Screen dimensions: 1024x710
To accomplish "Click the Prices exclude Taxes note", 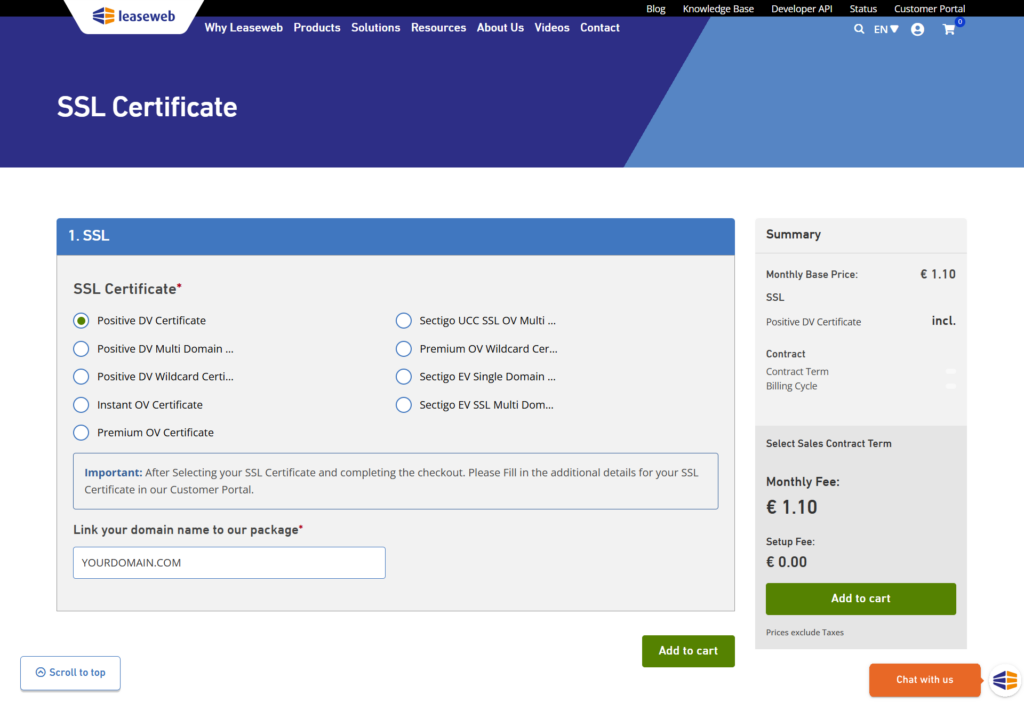I will [805, 632].
